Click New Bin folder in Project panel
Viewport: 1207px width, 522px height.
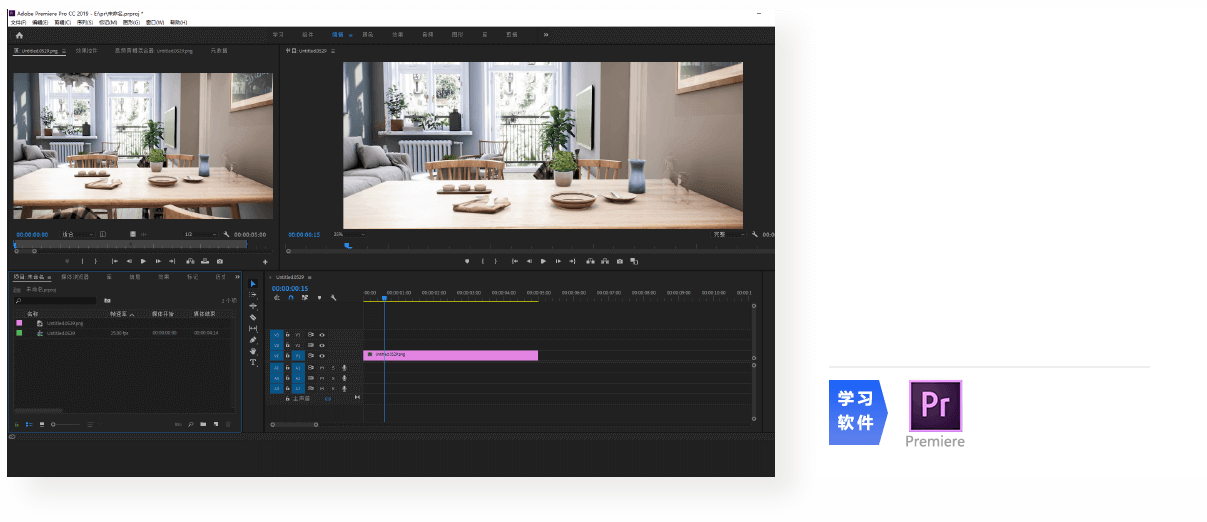202,424
